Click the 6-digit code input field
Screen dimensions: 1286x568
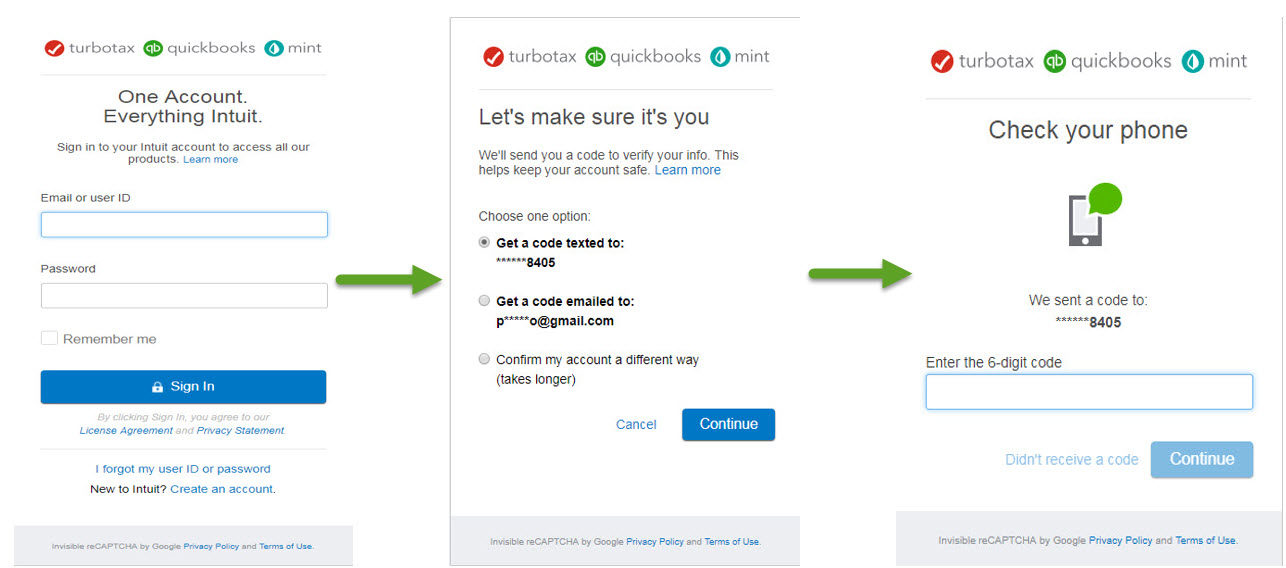tap(1089, 392)
